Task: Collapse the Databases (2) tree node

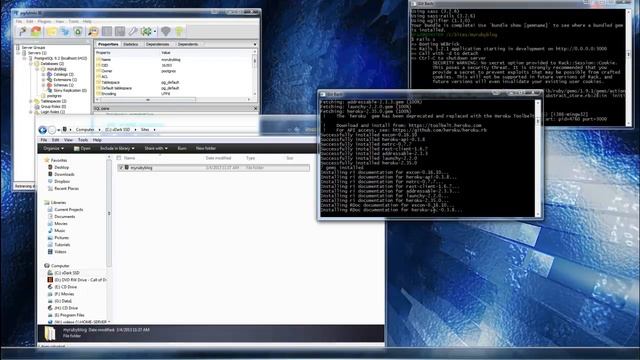Action: [31, 64]
